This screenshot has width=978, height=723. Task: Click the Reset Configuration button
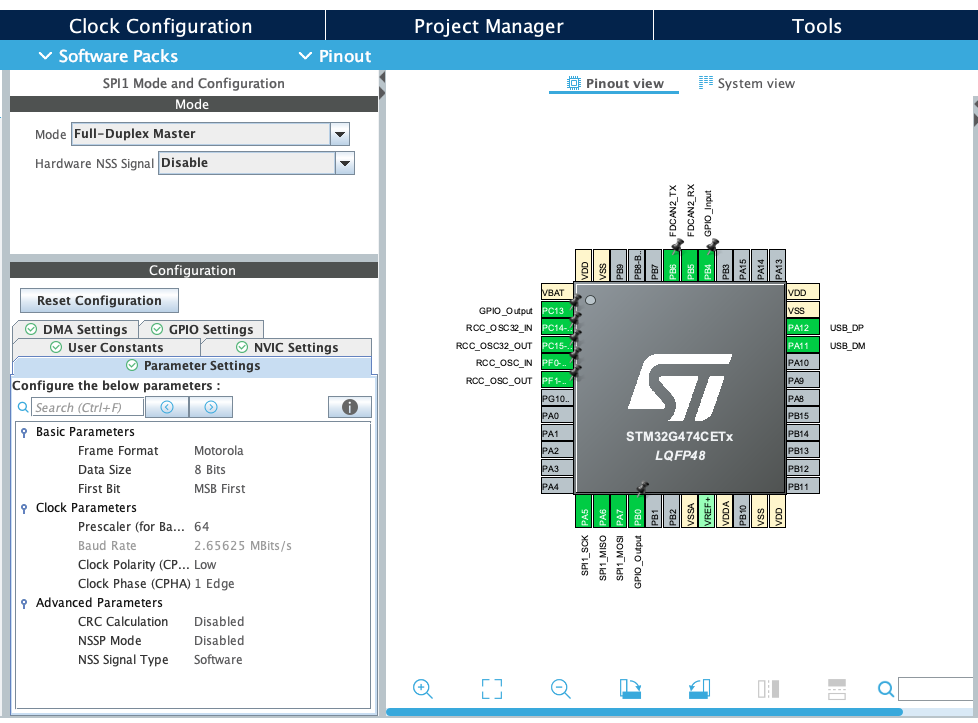click(x=99, y=300)
